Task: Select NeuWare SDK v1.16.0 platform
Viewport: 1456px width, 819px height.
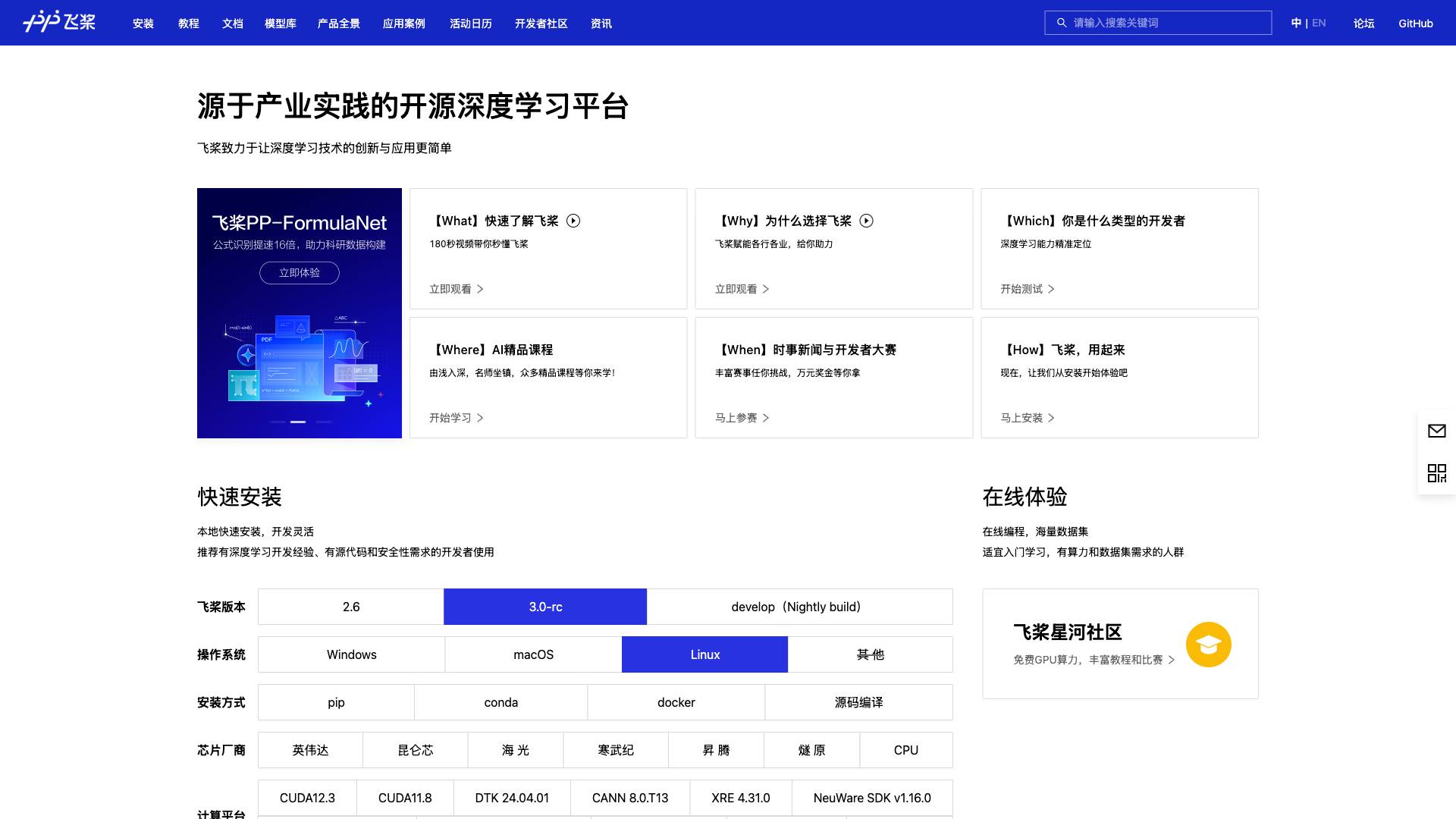Action: 872,798
